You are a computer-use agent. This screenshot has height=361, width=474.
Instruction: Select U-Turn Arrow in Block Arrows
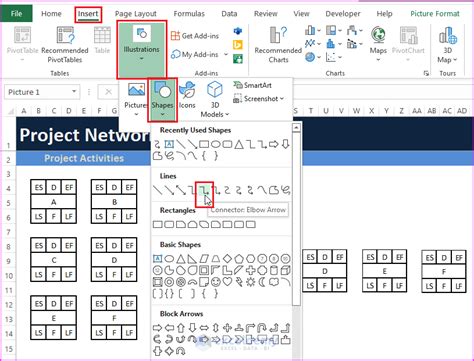[x=262, y=328]
